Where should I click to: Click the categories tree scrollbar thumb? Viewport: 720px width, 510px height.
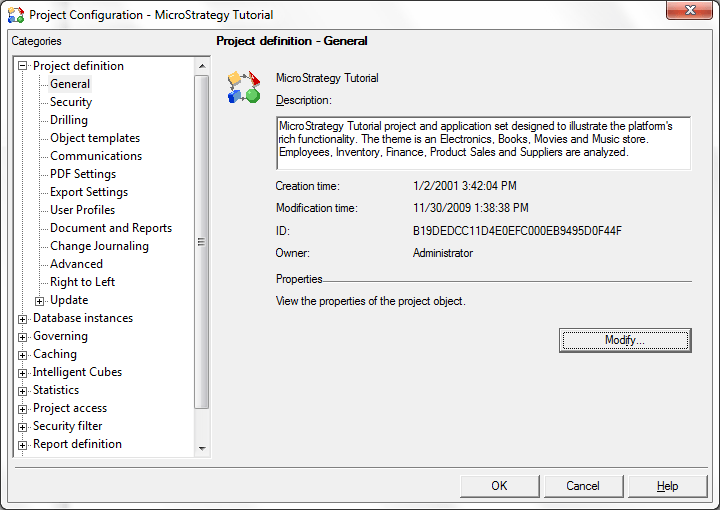coord(202,242)
